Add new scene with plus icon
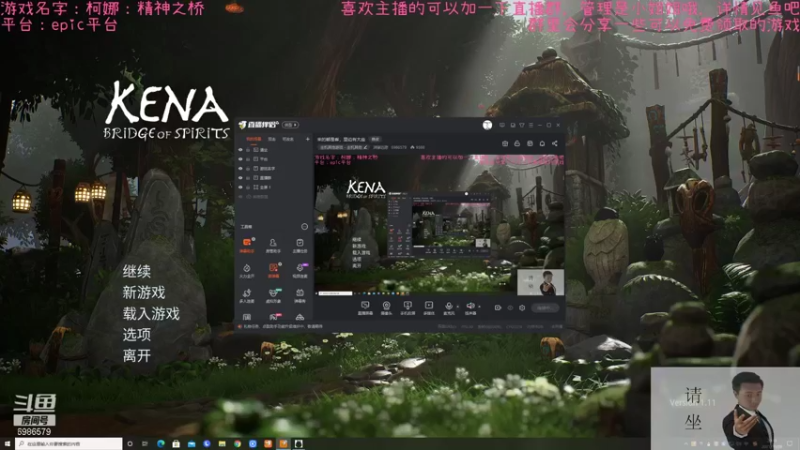Image resolution: width=800 pixels, height=450 pixels. point(308,139)
